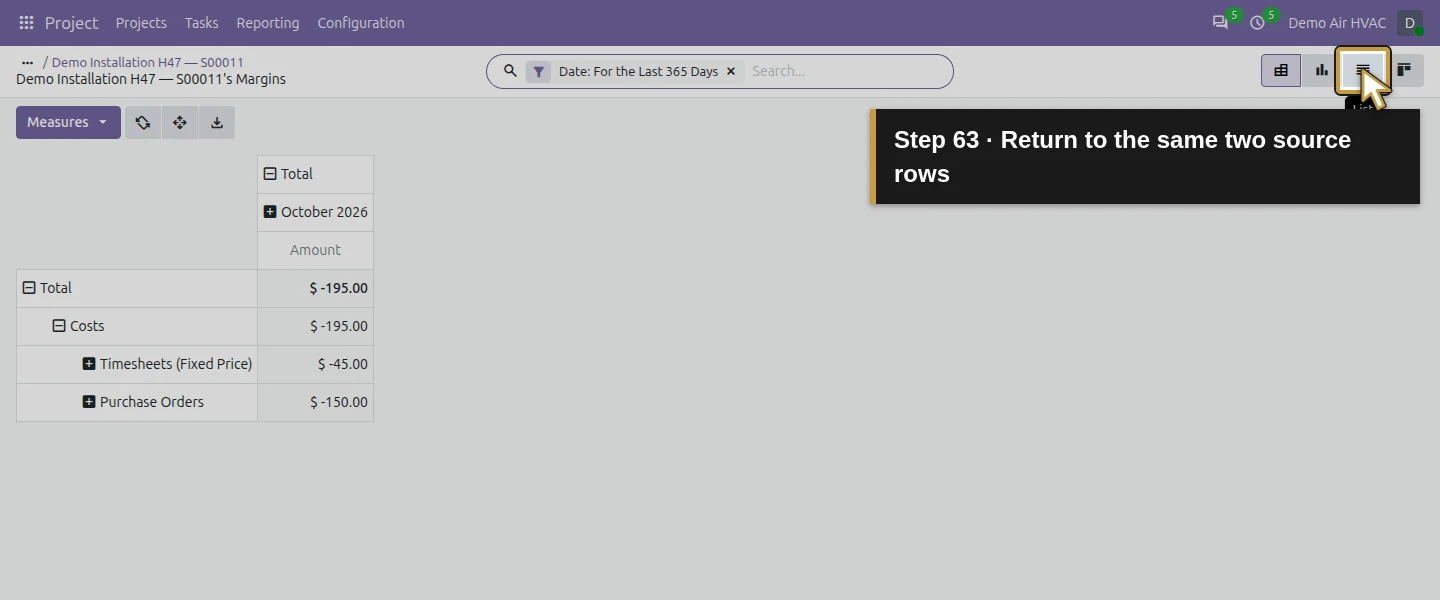Screen dimensions: 1440x600
Task: Collapse the Costs row
Action: [137, 326]
